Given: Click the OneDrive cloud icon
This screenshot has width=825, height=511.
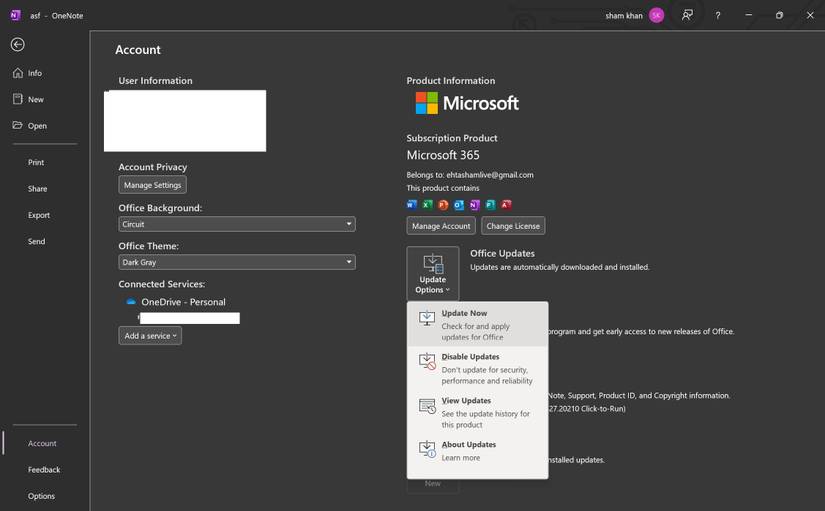Looking at the screenshot, I should point(131,302).
